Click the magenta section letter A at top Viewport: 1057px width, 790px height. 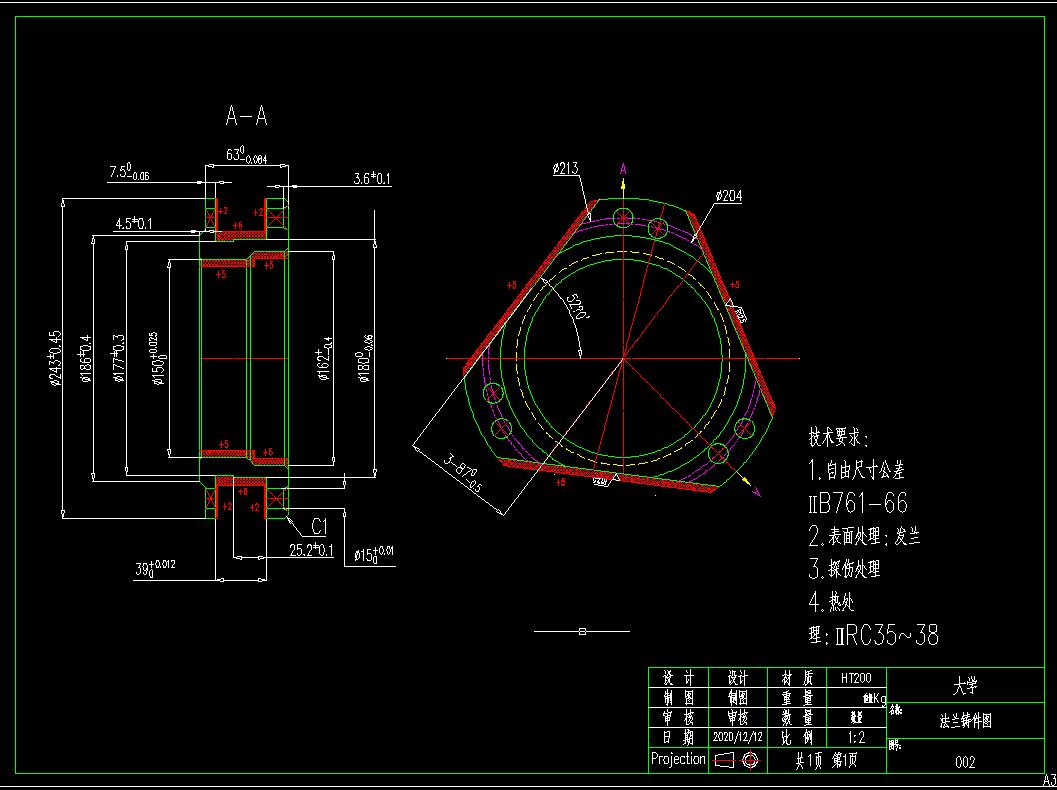click(x=624, y=169)
